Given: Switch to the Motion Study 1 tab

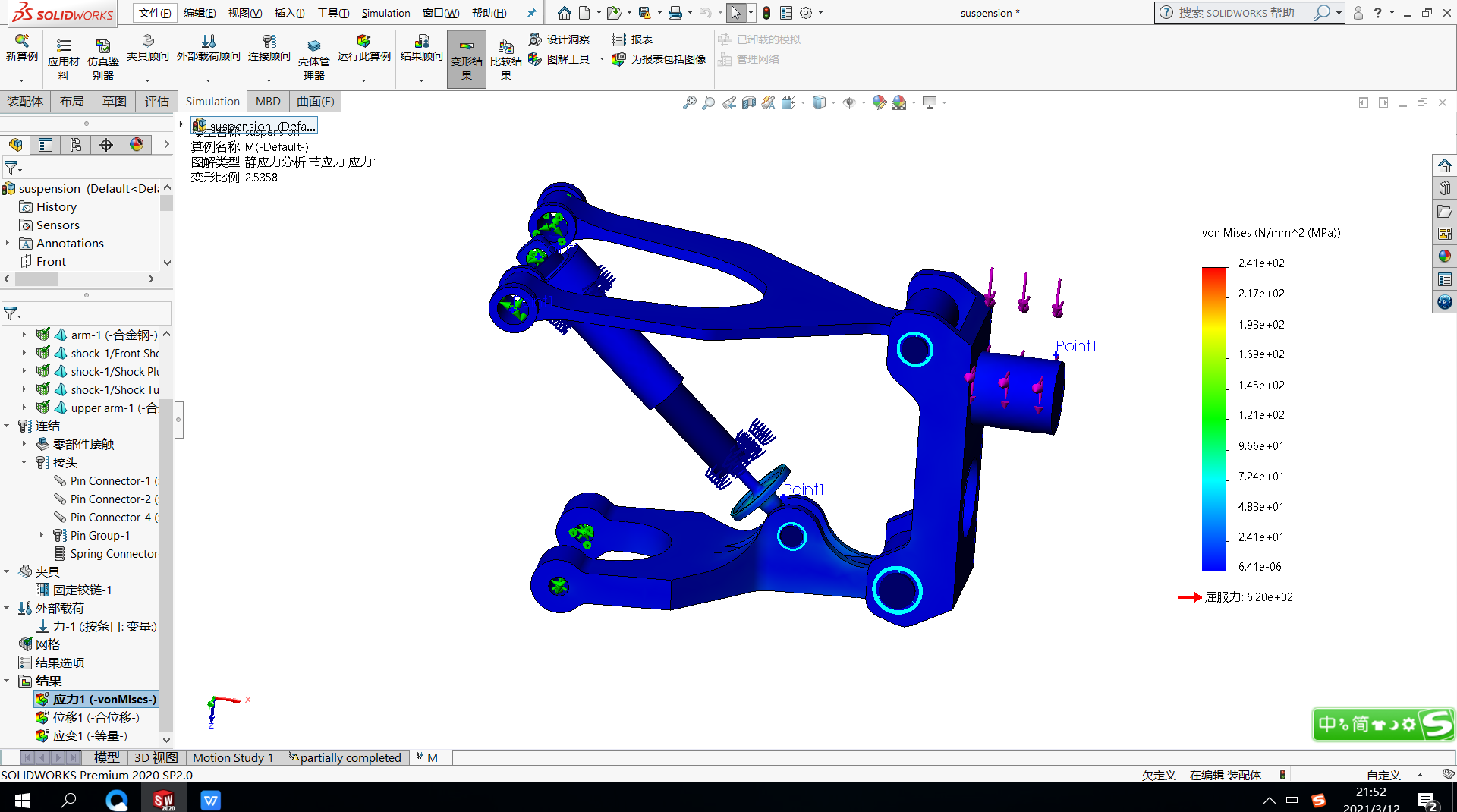Looking at the screenshot, I should [232, 757].
